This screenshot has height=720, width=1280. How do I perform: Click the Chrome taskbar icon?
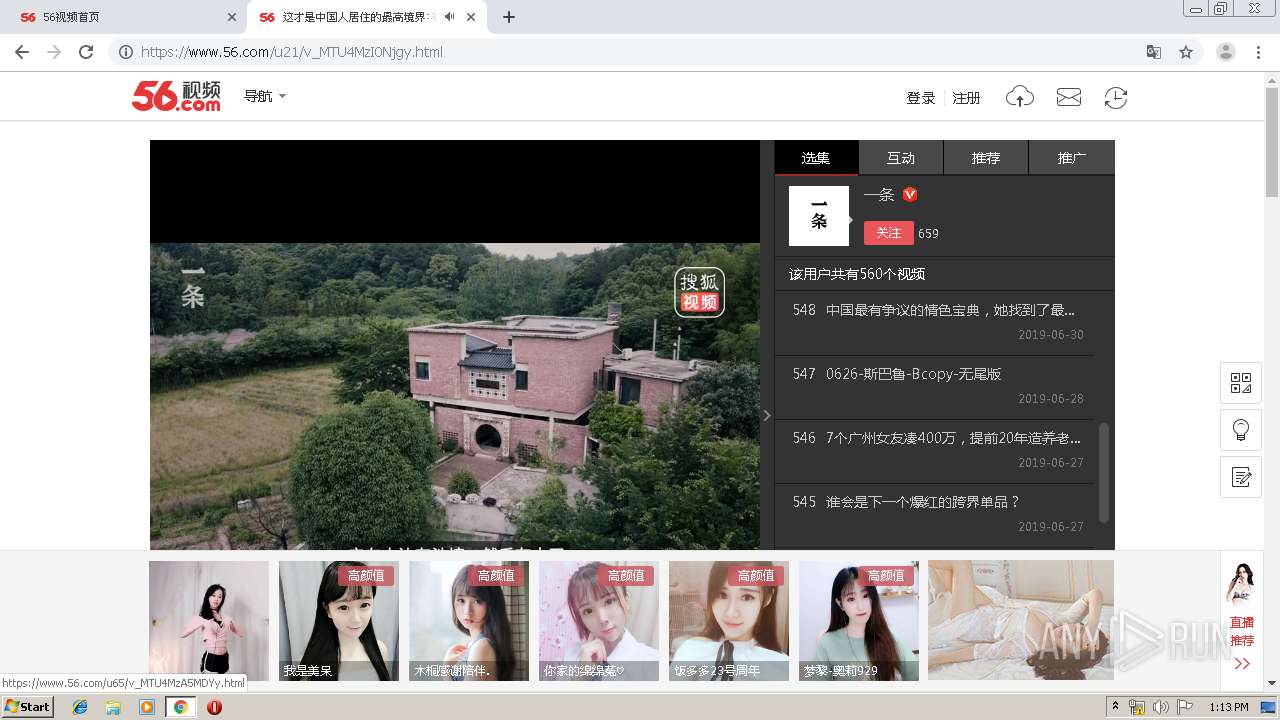pyautogui.click(x=180, y=707)
